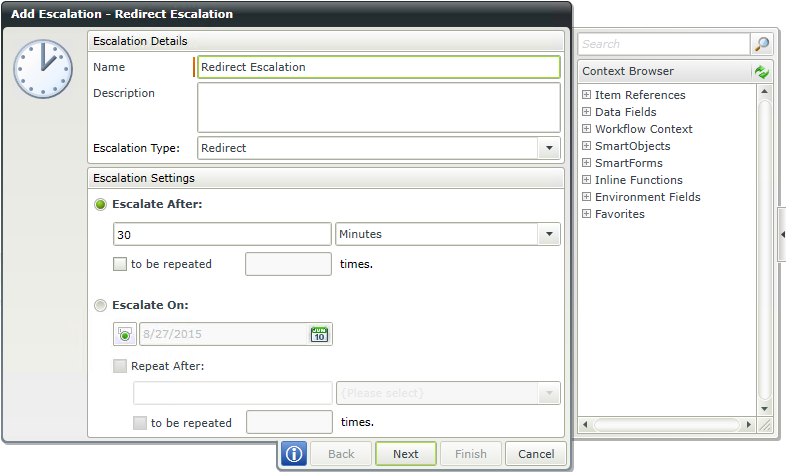Image resolution: width=786 pixels, height=472 pixels.
Task: Click the Cancel button
Action: (x=536, y=454)
